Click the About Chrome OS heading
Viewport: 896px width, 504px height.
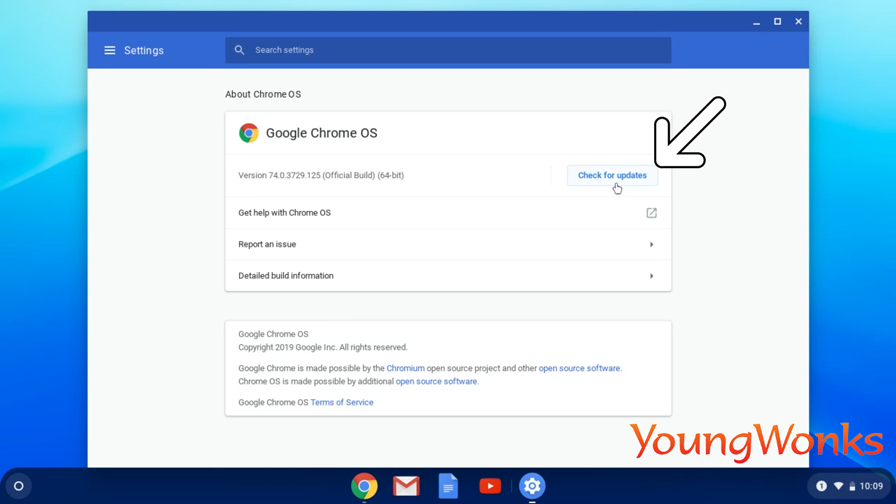pos(263,94)
